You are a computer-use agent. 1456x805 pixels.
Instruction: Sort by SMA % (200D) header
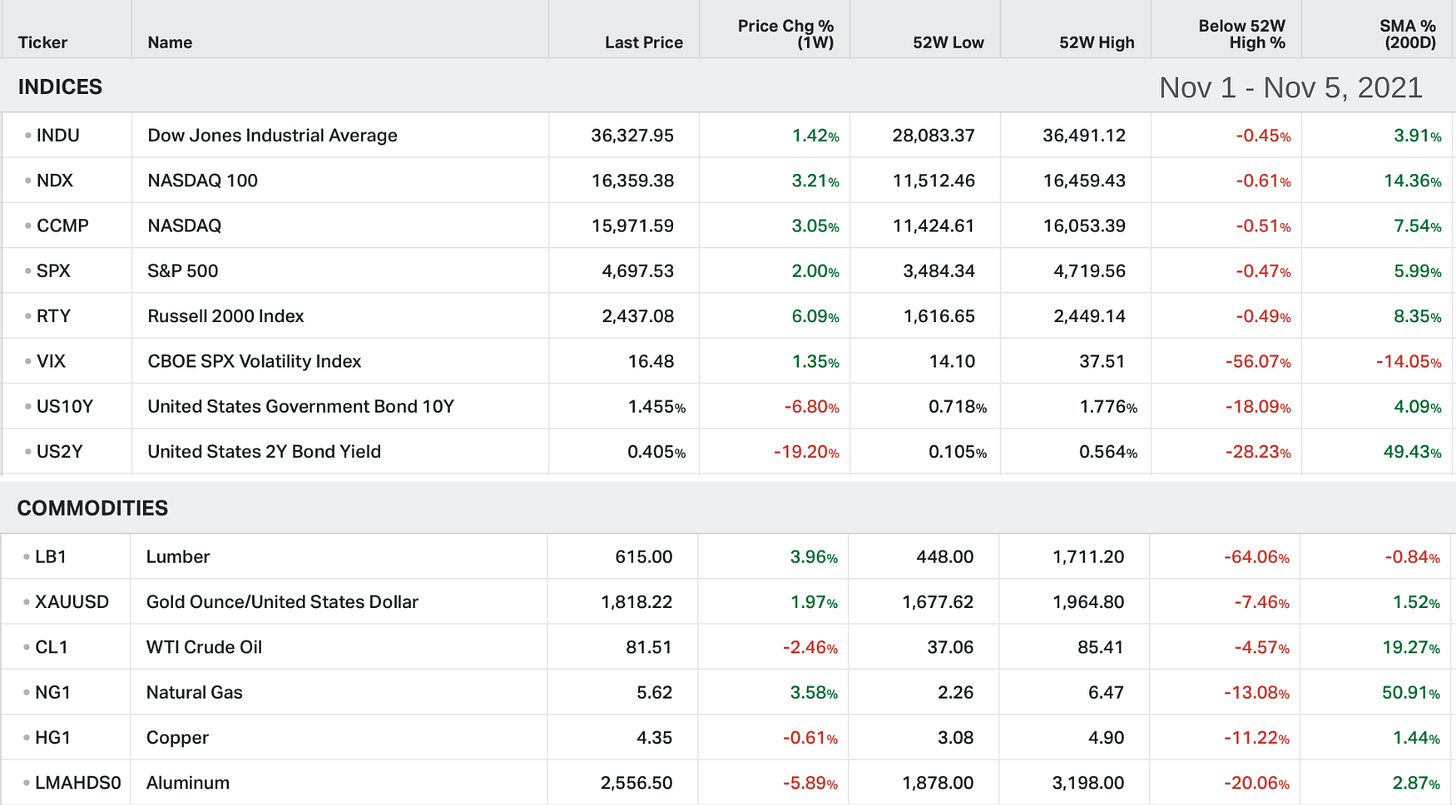pyautogui.click(x=1408, y=34)
